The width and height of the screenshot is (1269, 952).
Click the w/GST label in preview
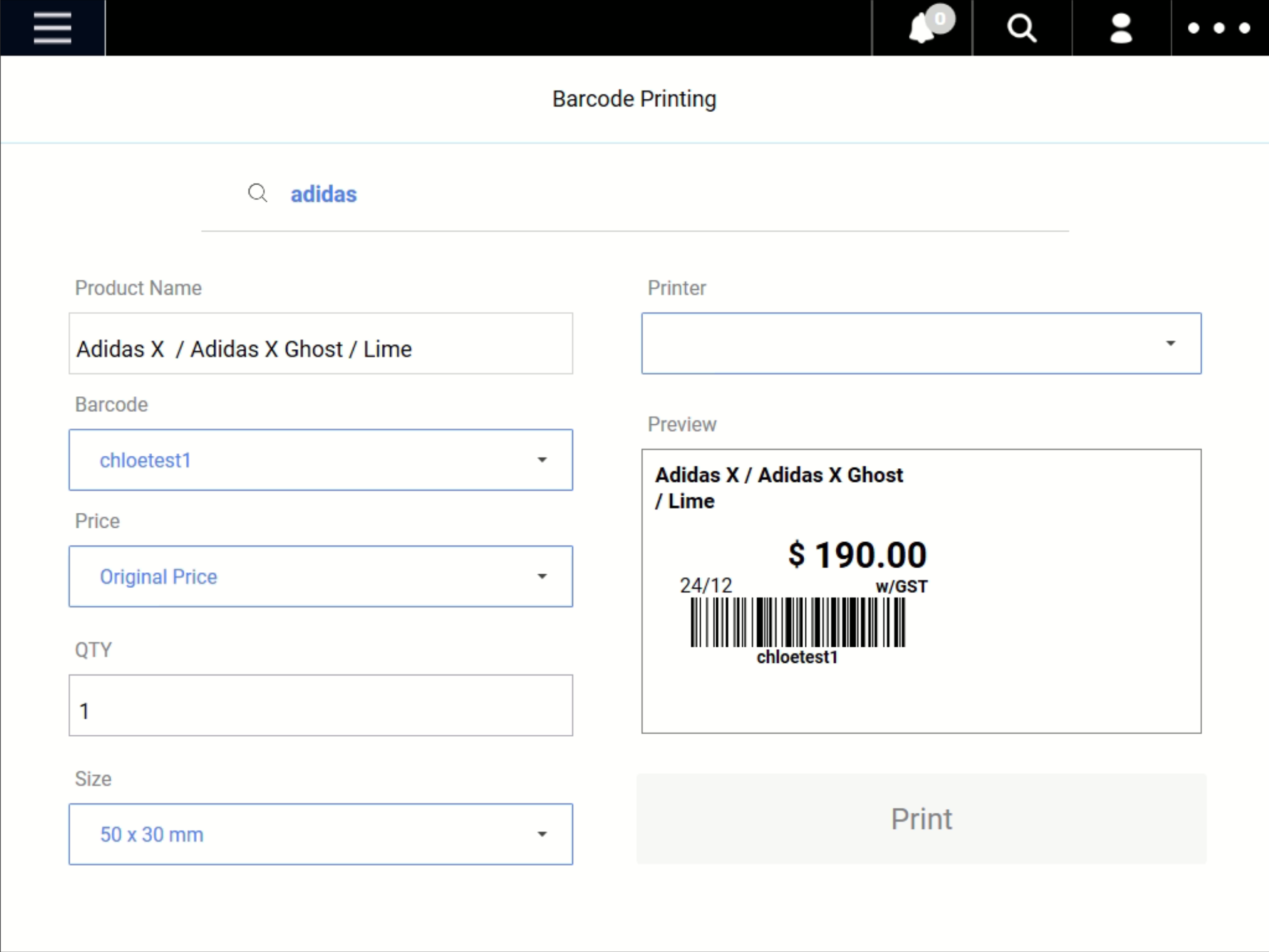coord(902,587)
